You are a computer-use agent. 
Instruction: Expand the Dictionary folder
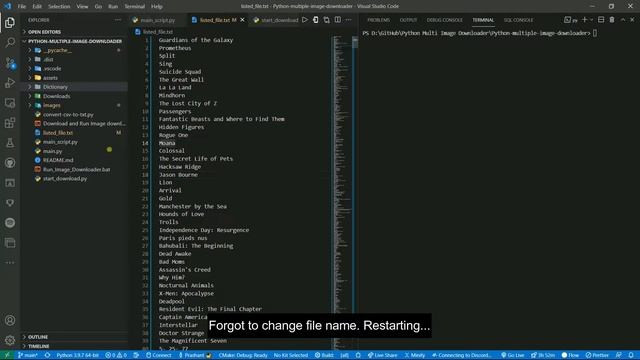pos(55,87)
